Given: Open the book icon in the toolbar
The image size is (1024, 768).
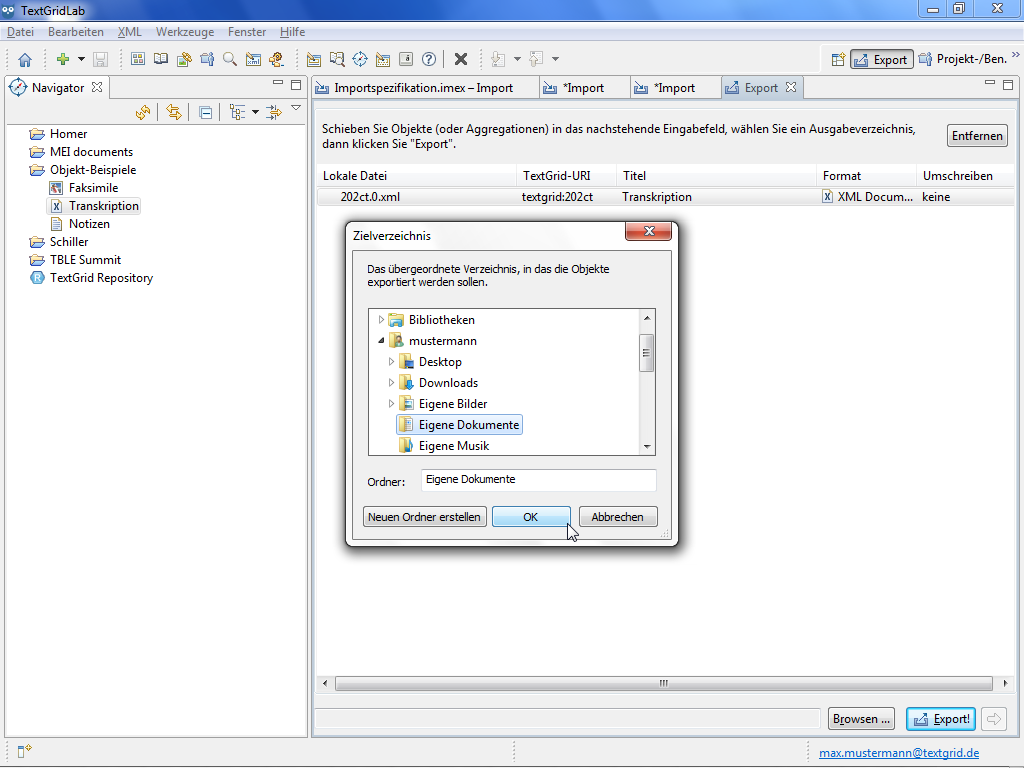Looking at the screenshot, I should pos(161,60).
